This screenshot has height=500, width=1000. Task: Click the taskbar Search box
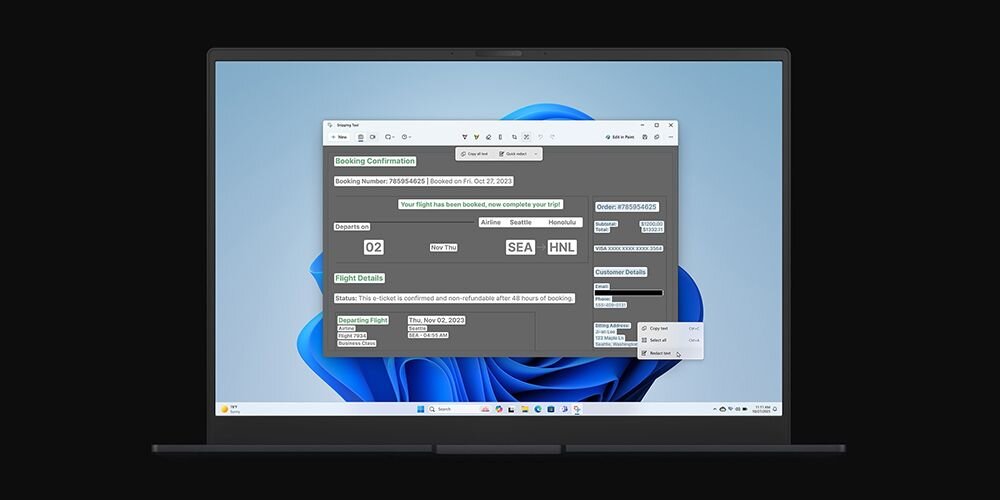pos(445,409)
